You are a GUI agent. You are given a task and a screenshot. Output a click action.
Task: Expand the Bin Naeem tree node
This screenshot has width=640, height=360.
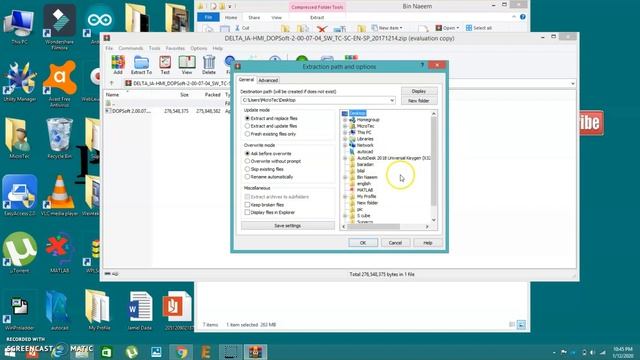[x=345, y=177]
